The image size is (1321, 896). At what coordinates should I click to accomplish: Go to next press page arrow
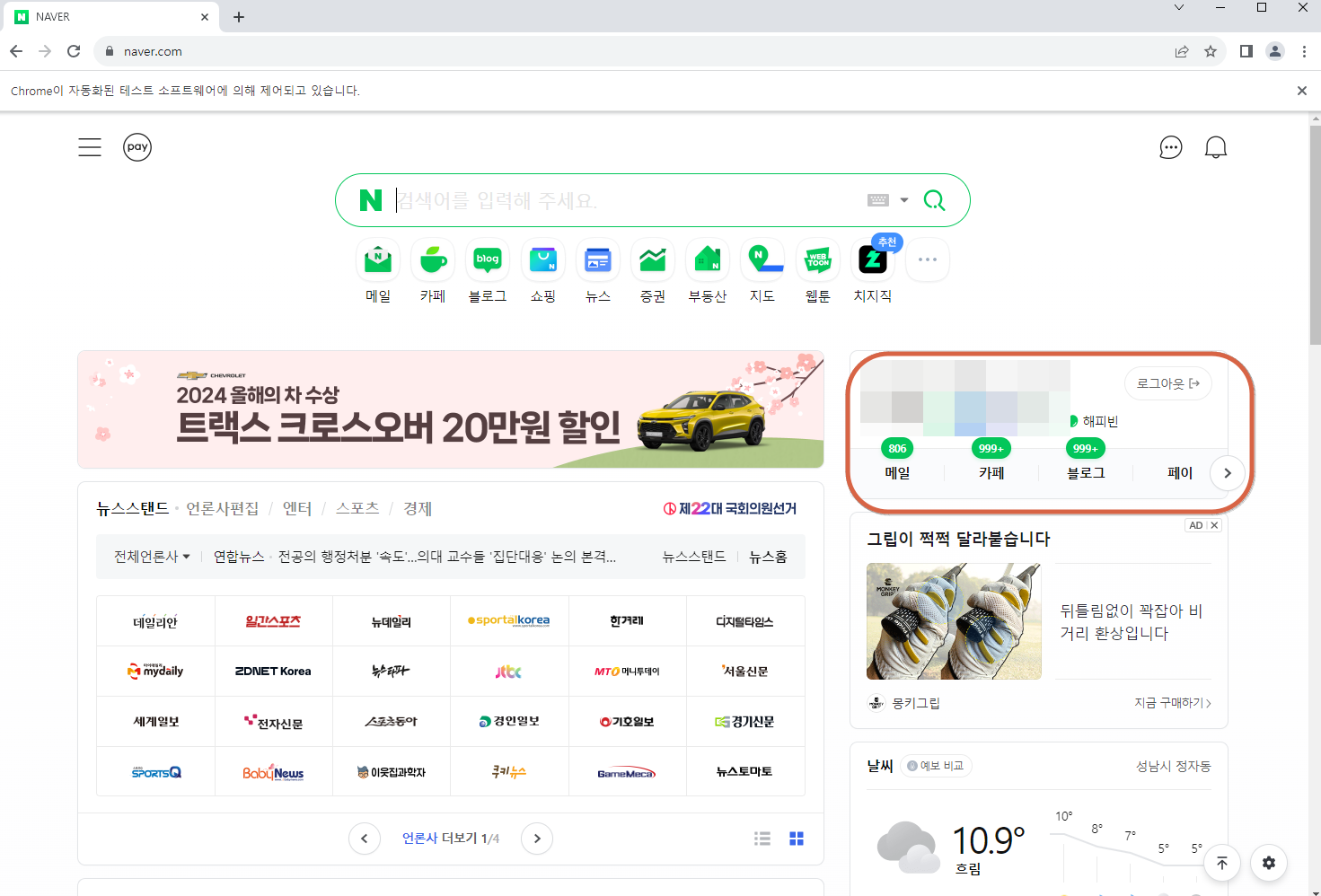[537, 839]
